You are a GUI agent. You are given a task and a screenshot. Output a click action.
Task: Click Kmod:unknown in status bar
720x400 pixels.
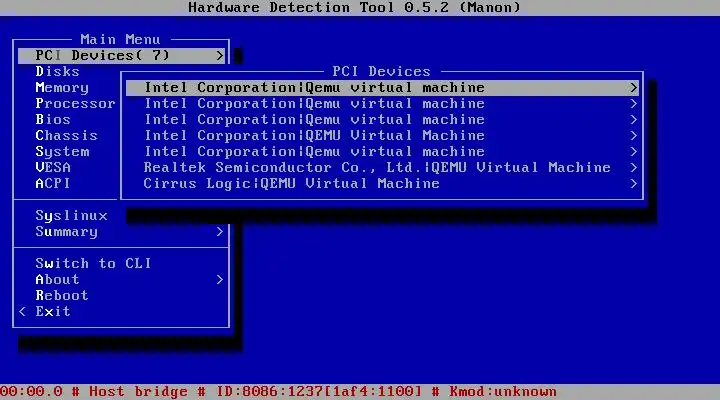tap(503, 392)
